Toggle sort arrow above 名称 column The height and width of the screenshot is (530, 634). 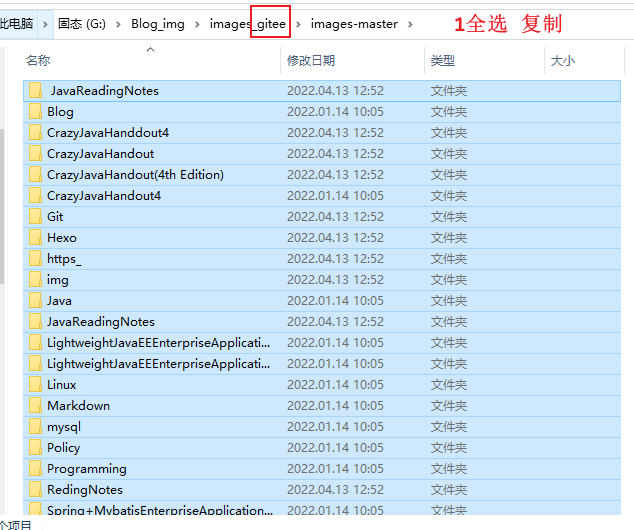[x=150, y=50]
